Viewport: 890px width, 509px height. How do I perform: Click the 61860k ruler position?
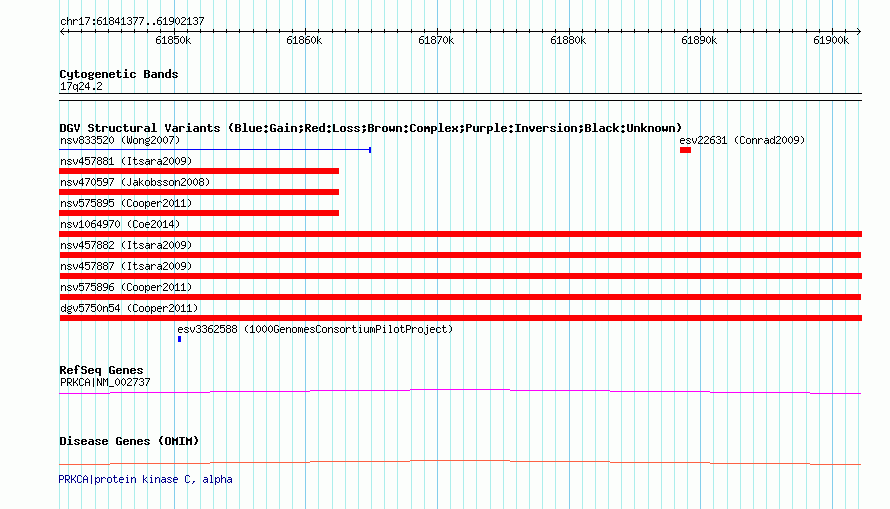point(304,40)
